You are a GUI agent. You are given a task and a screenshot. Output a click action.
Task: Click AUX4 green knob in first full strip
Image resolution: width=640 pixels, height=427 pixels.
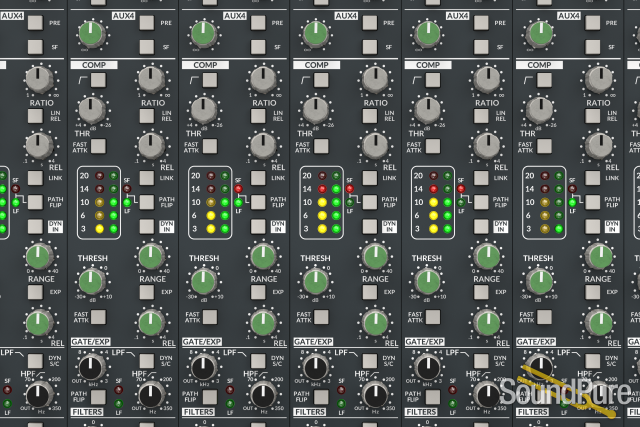91,34
